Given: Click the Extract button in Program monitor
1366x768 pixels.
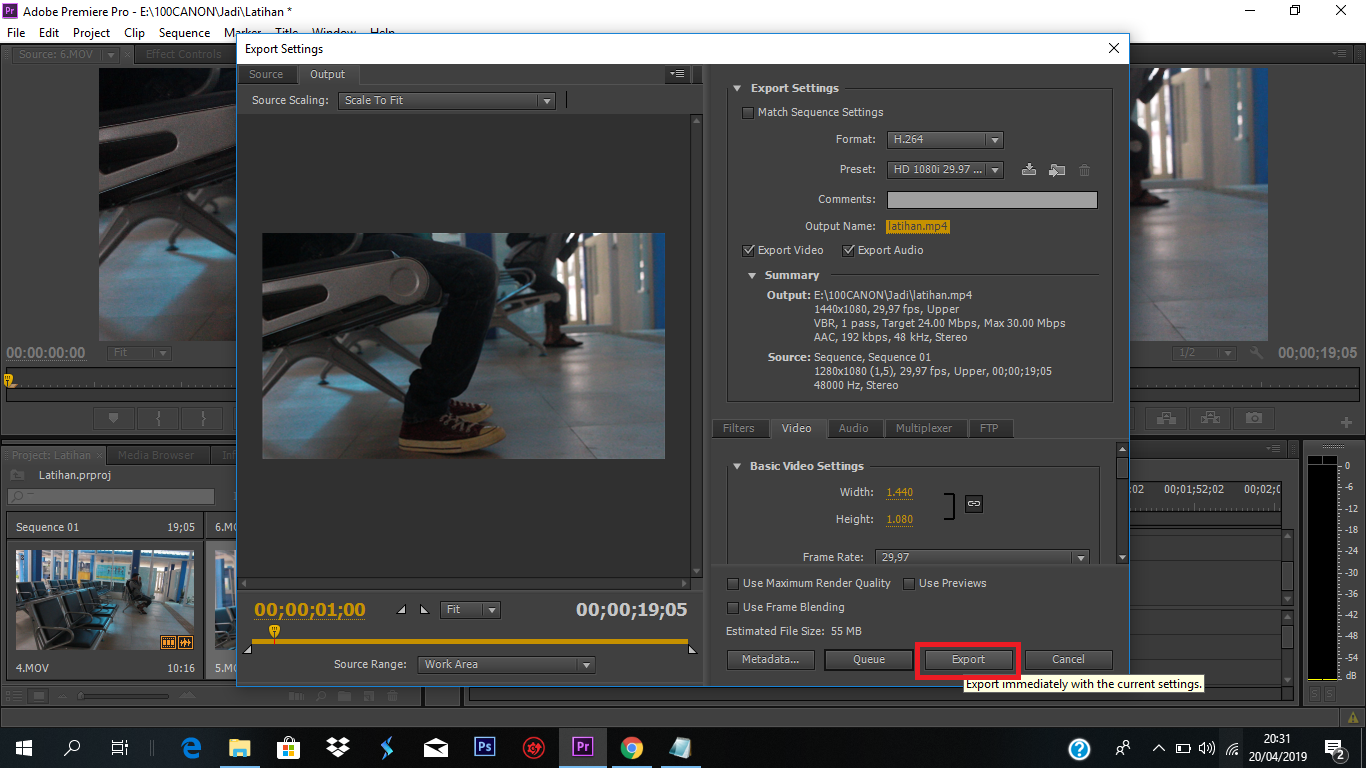Looking at the screenshot, I should (1210, 418).
